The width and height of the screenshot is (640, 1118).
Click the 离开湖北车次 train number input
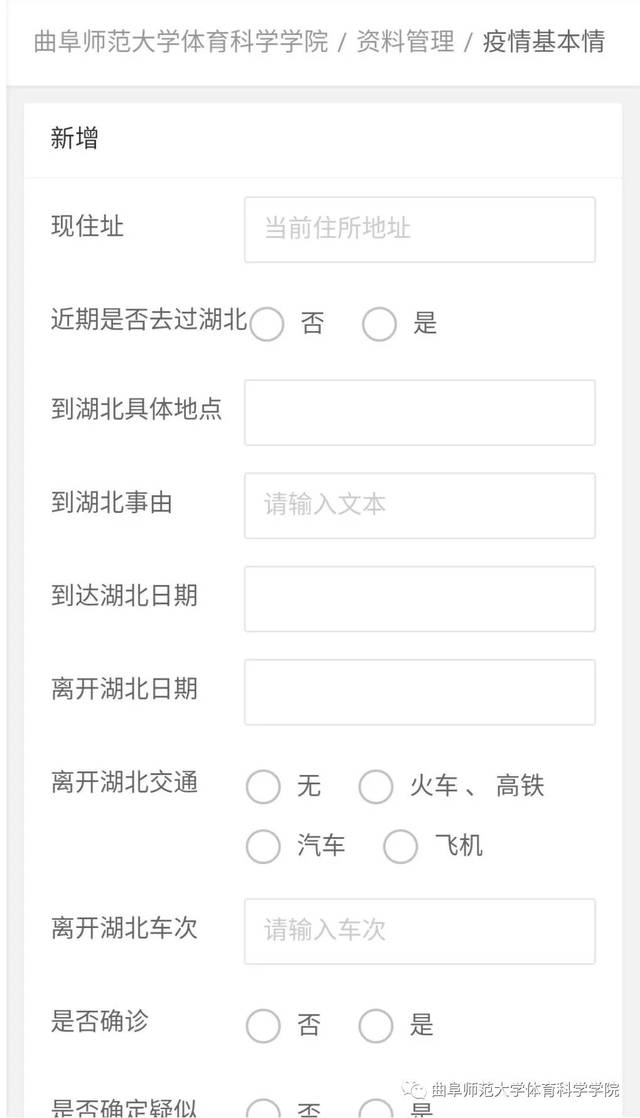(419, 931)
